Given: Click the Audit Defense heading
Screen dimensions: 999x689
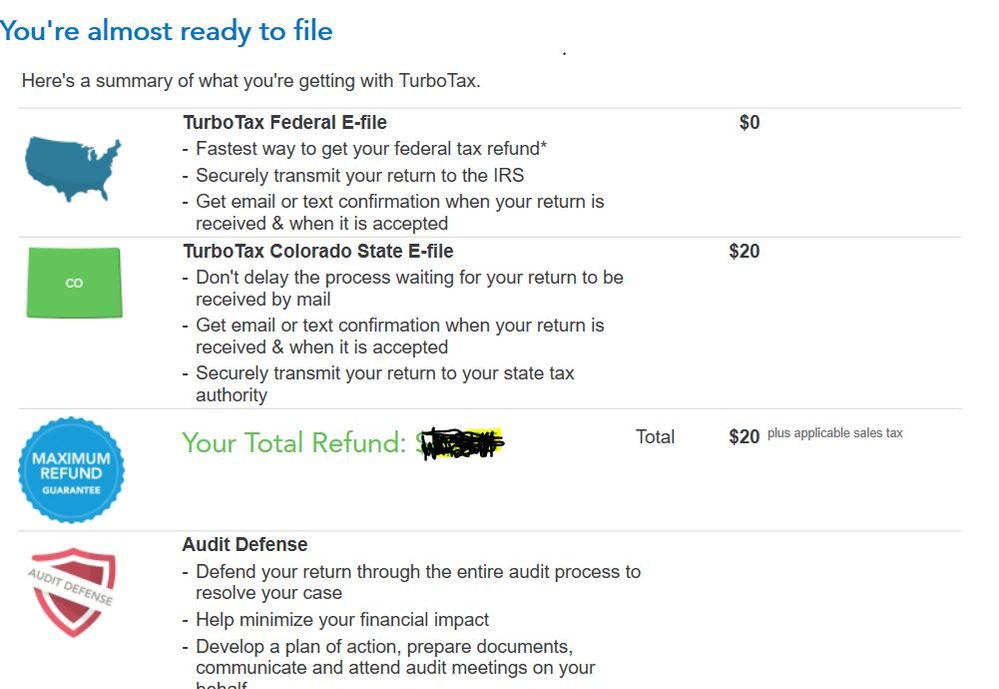Looking at the screenshot, I should (245, 544).
